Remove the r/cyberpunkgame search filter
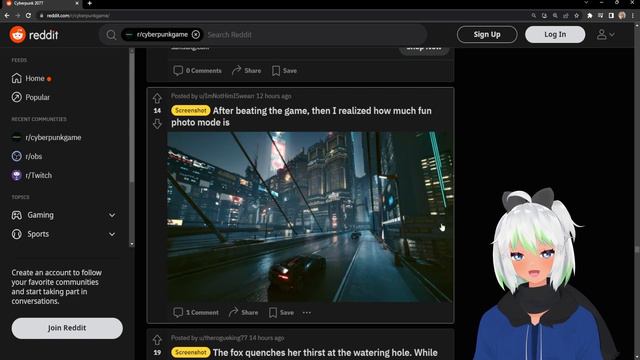 [x=196, y=35]
